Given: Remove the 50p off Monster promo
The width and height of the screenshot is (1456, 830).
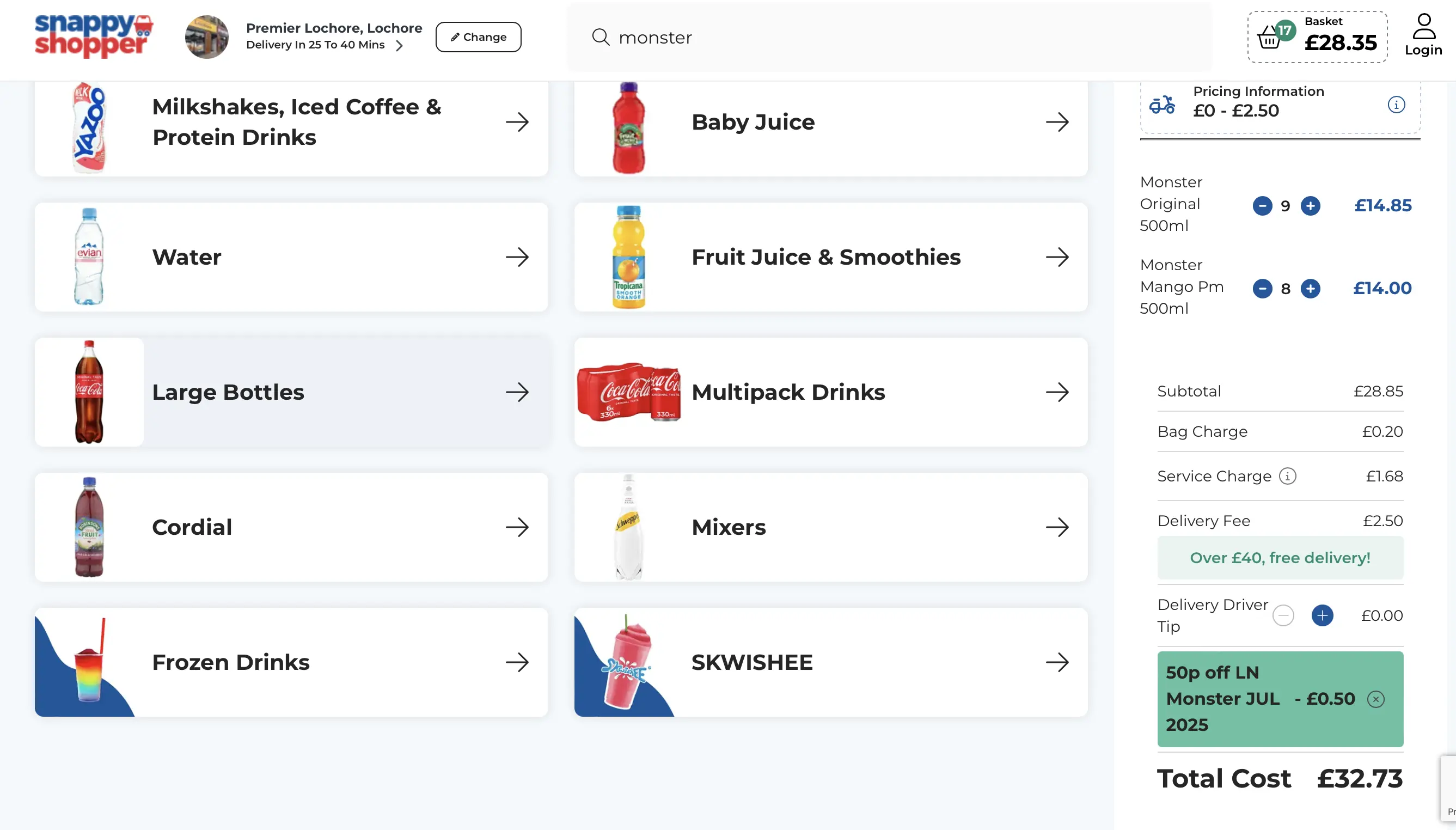Looking at the screenshot, I should point(1375,699).
